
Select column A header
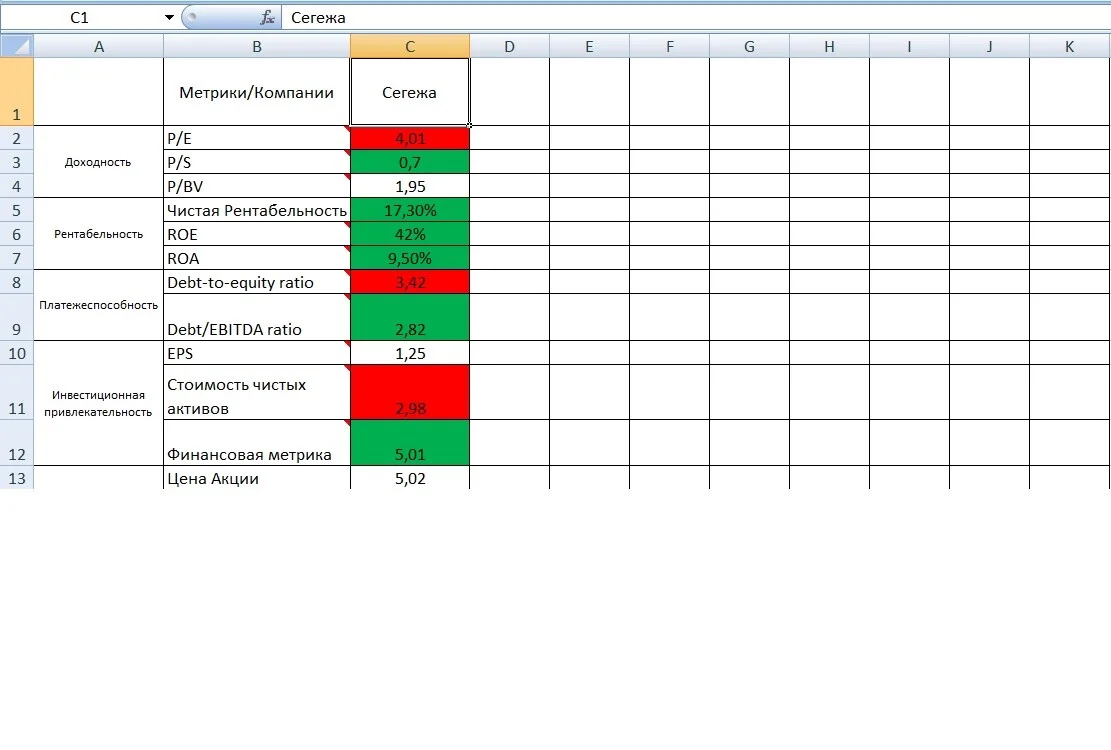click(x=98, y=47)
